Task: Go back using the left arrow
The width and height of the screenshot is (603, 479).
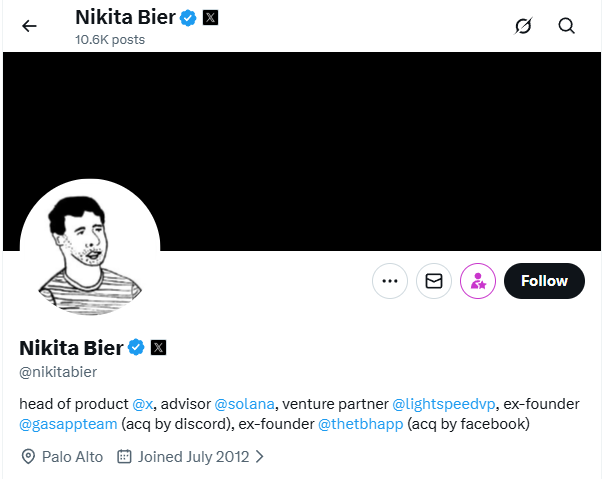Action: pyautogui.click(x=29, y=26)
